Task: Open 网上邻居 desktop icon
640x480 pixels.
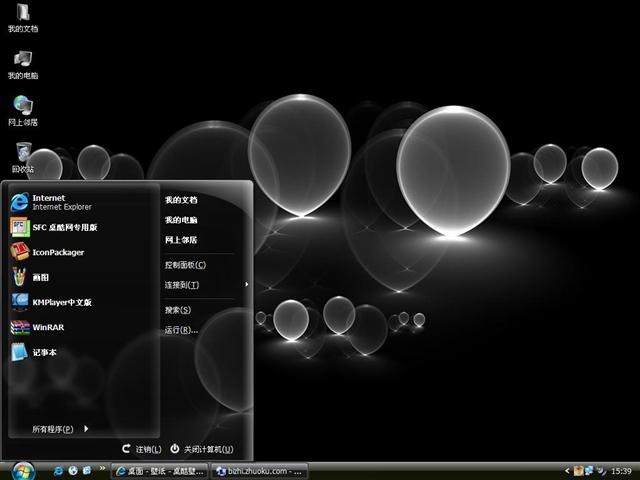Action: (22, 108)
